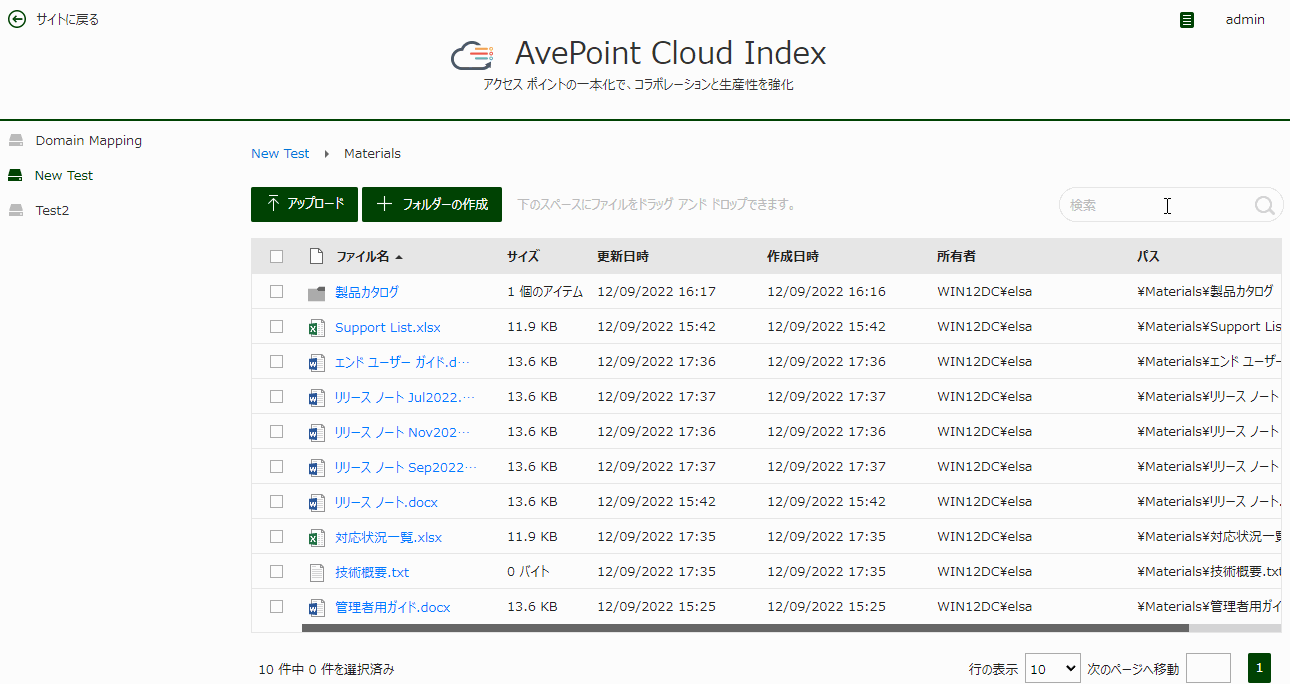Open the green document icon next to admin
The height and width of the screenshot is (684, 1290).
1187,19
